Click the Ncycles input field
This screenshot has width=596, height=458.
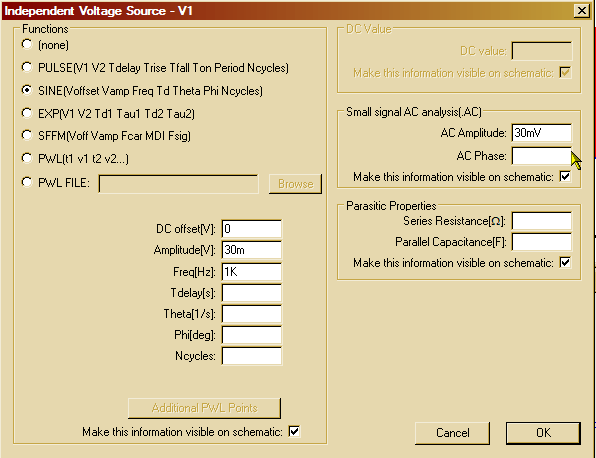pyautogui.click(x=252, y=356)
